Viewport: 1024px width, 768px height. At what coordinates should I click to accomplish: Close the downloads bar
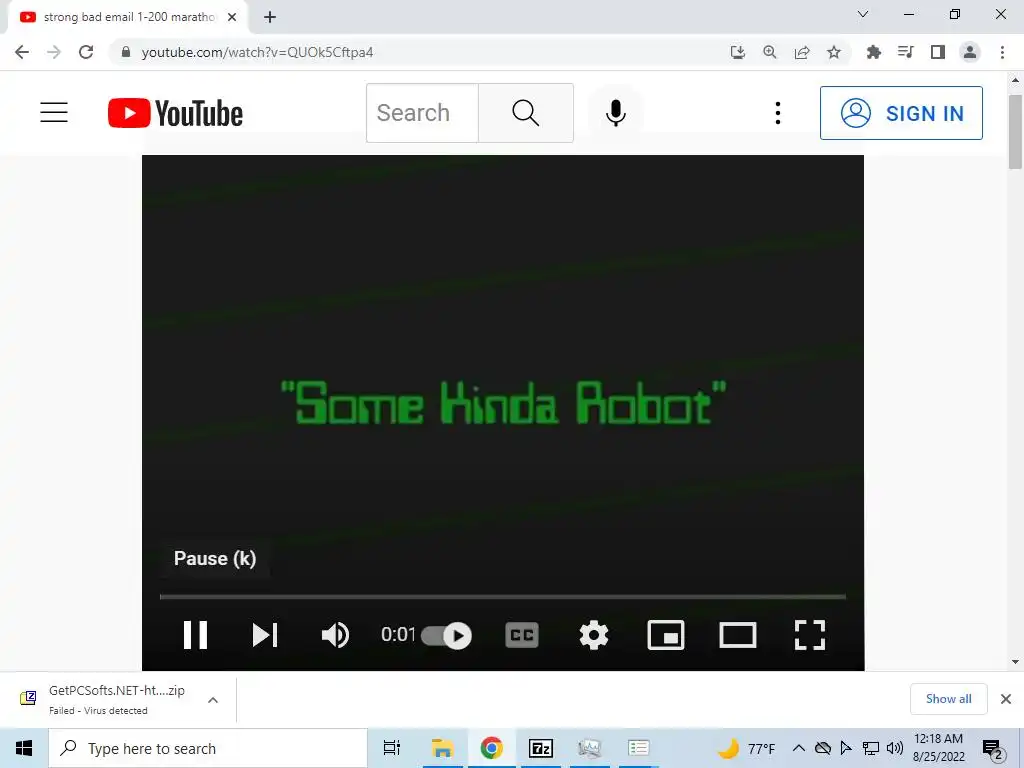click(x=1006, y=699)
